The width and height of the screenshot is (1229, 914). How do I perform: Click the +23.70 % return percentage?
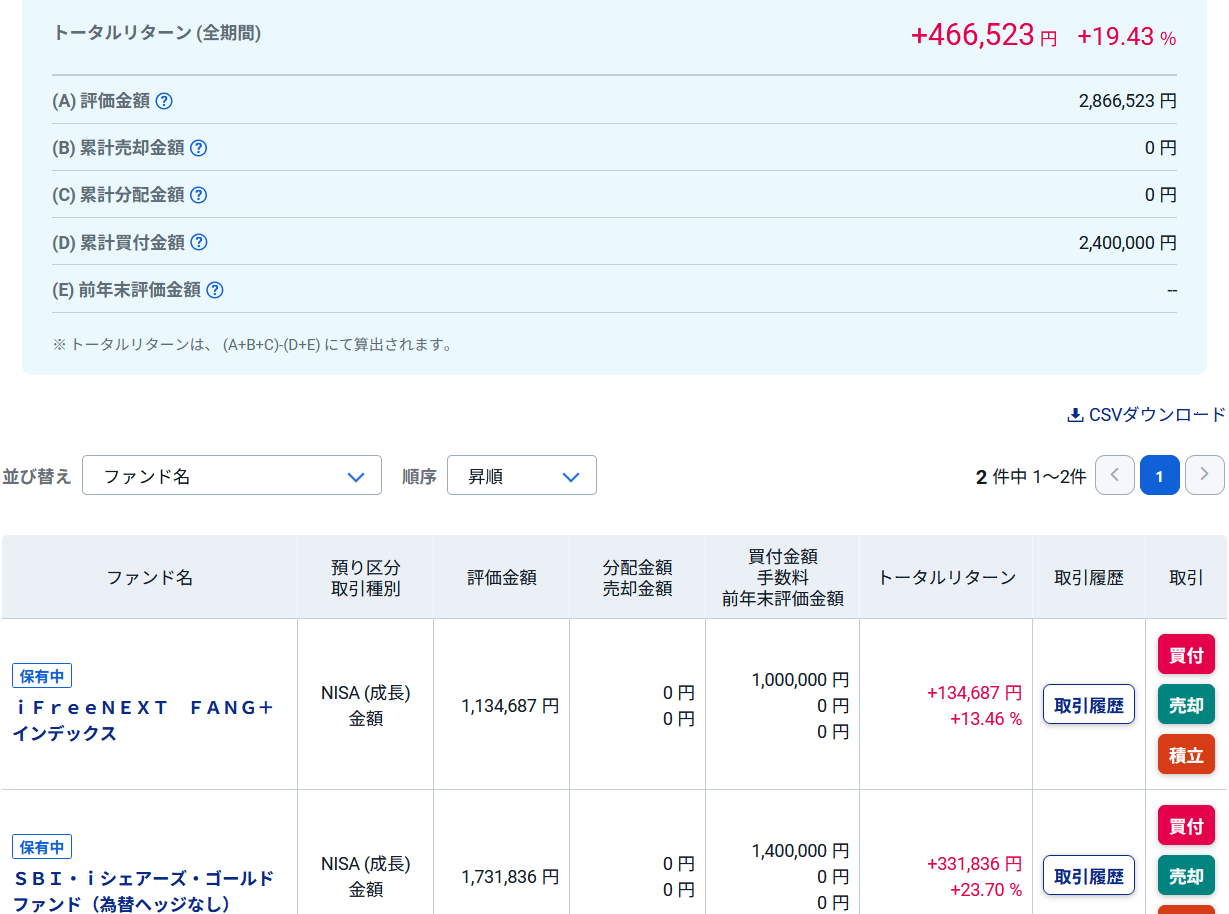(986, 890)
